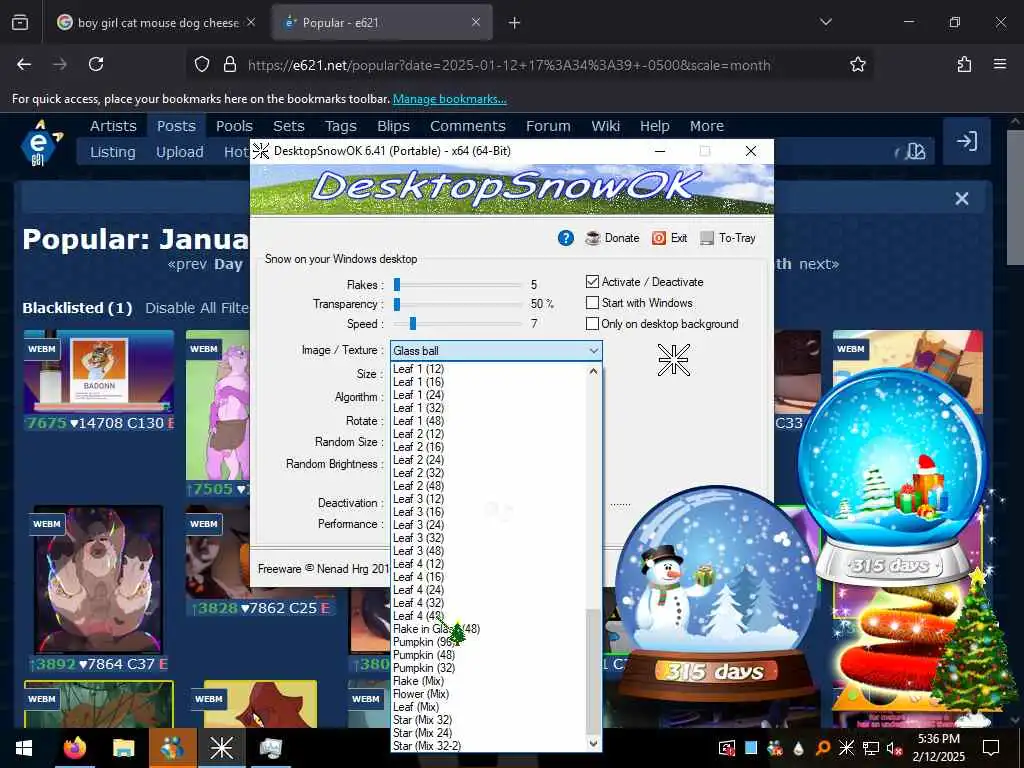Open the browser extensions puzzle icon

[964, 64]
